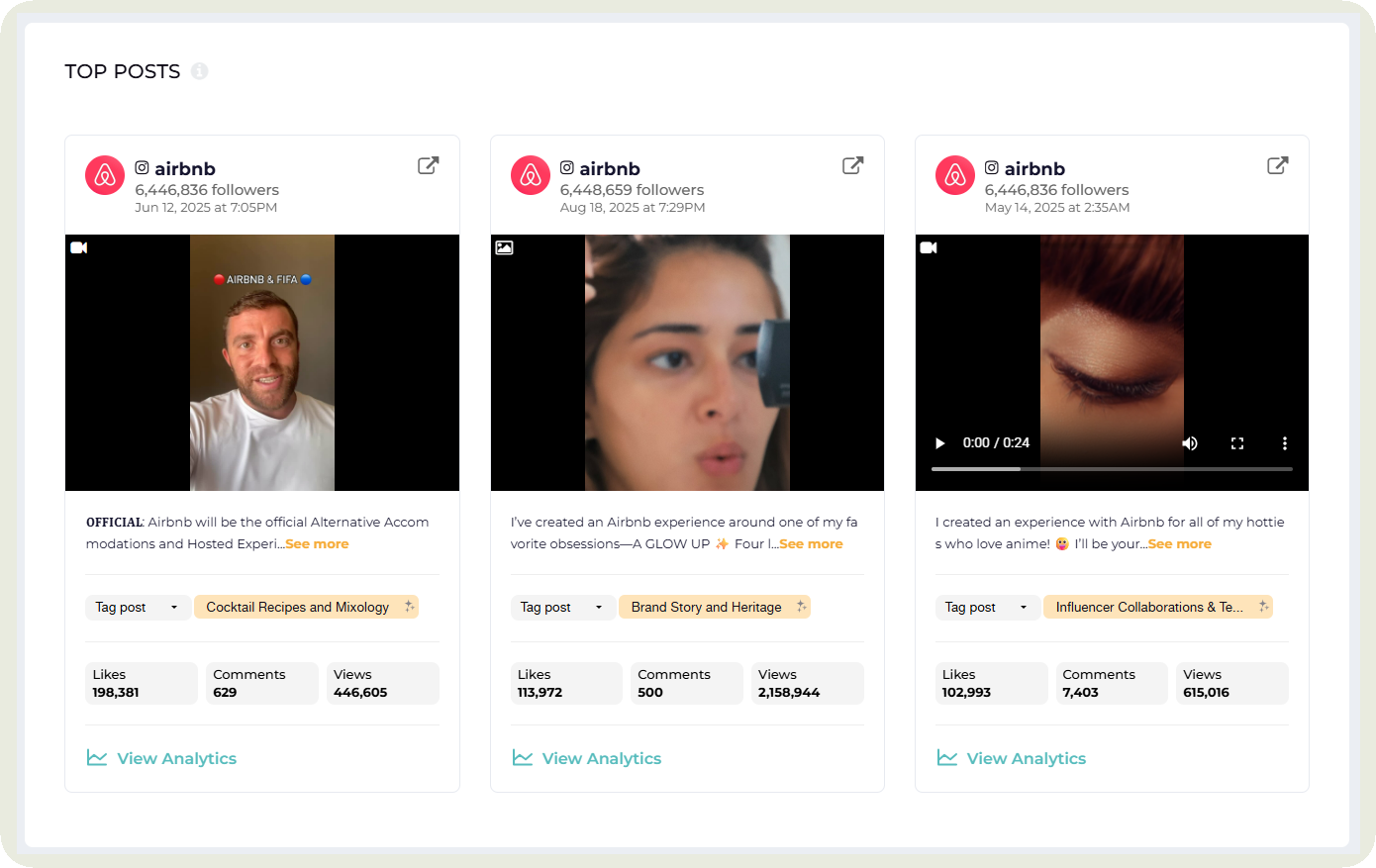Open the Tag post dropdown on the first card

pyautogui.click(x=138, y=607)
